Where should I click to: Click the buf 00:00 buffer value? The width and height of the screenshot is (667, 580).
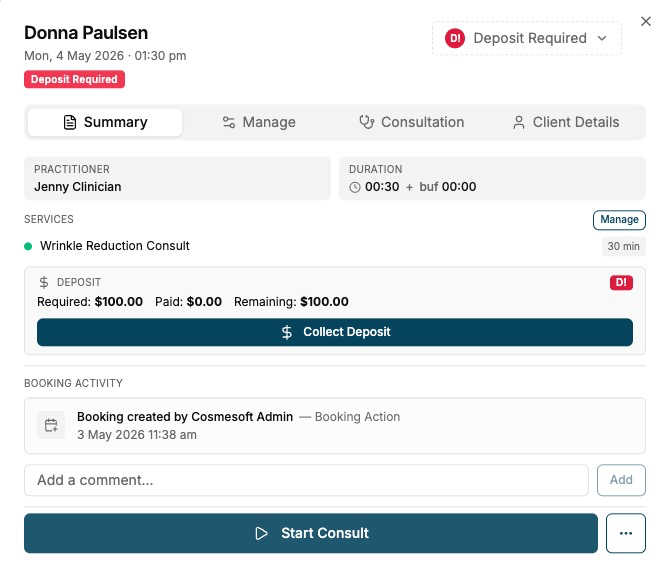[x=448, y=187]
